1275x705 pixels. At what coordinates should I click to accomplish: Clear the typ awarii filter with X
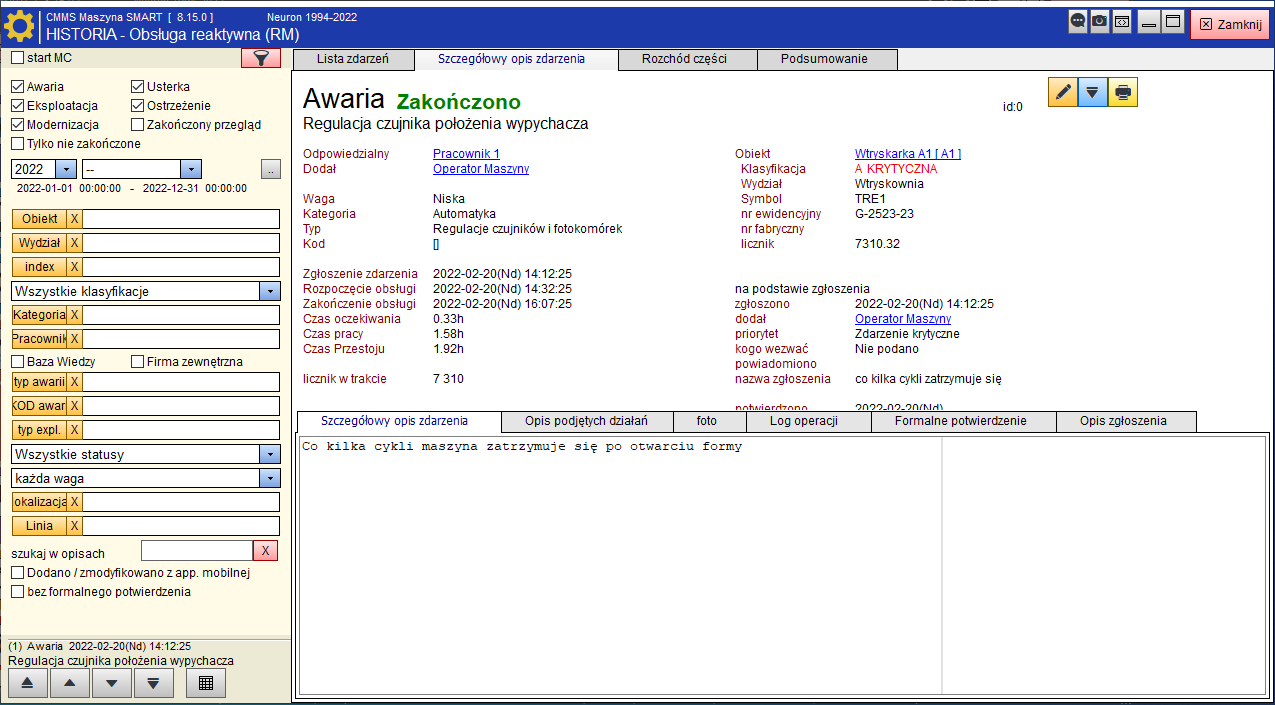click(x=74, y=382)
